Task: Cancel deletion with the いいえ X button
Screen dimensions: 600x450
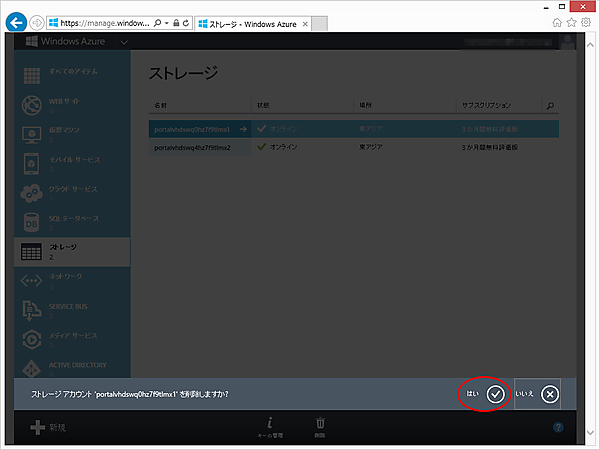Action: pyautogui.click(x=549, y=394)
